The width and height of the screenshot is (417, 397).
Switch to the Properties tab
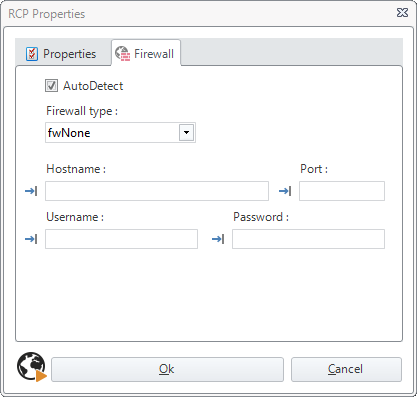(63, 54)
